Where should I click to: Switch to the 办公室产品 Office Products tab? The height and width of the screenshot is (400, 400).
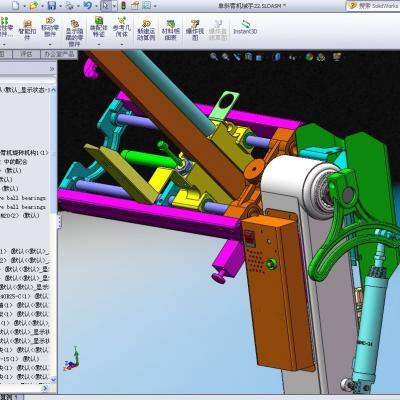click(x=59, y=54)
